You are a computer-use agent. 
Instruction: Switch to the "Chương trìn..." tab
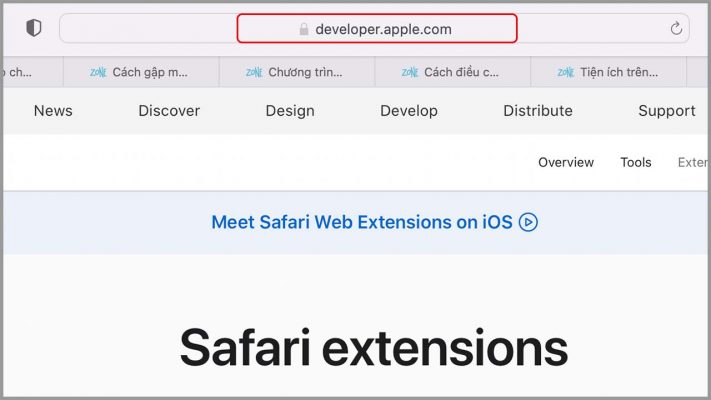pyautogui.click(x=297, y=72)
